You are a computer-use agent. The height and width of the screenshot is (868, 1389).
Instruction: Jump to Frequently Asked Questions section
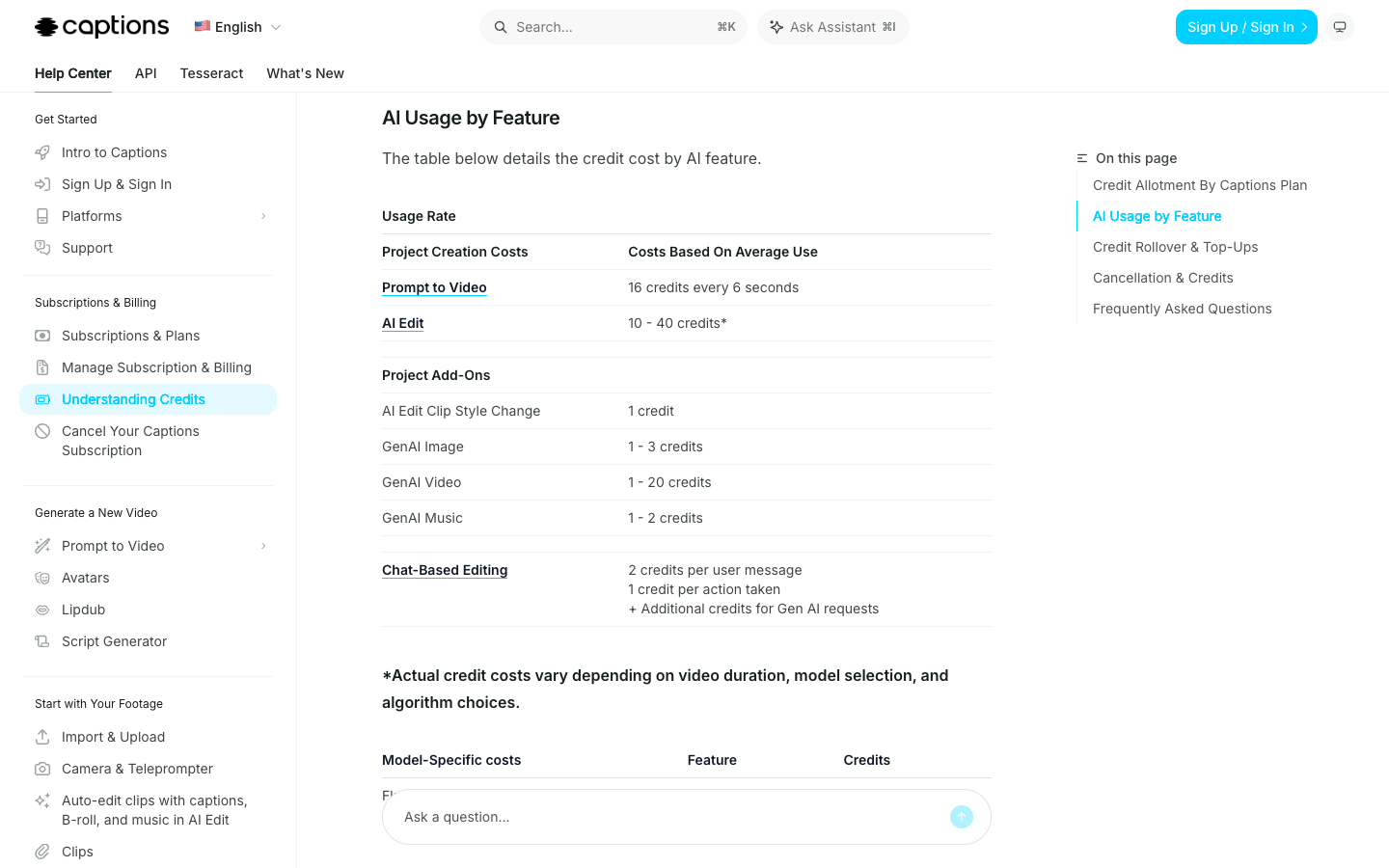pos(1182,309)
